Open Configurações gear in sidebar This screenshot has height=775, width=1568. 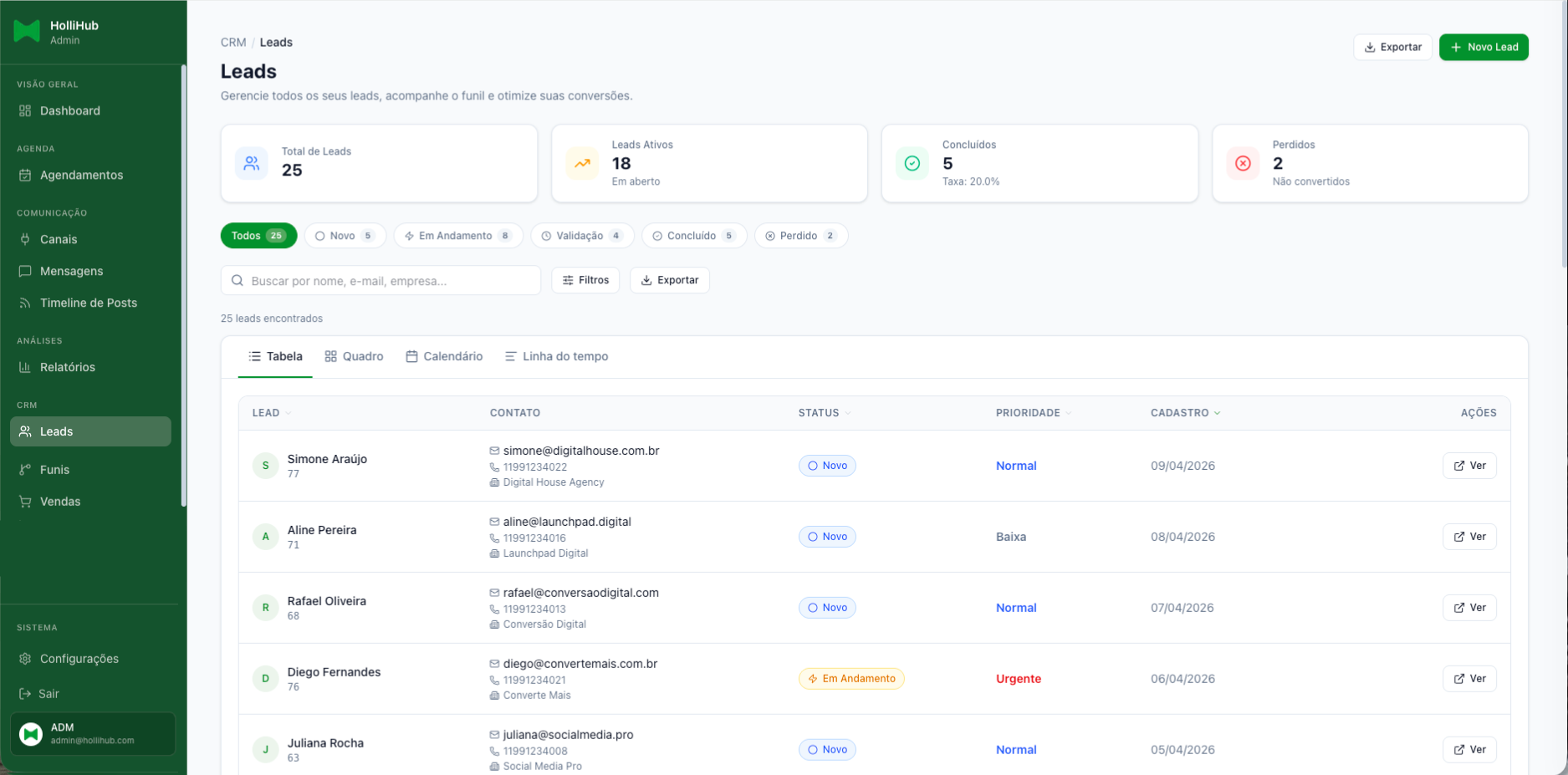[25, 659]
